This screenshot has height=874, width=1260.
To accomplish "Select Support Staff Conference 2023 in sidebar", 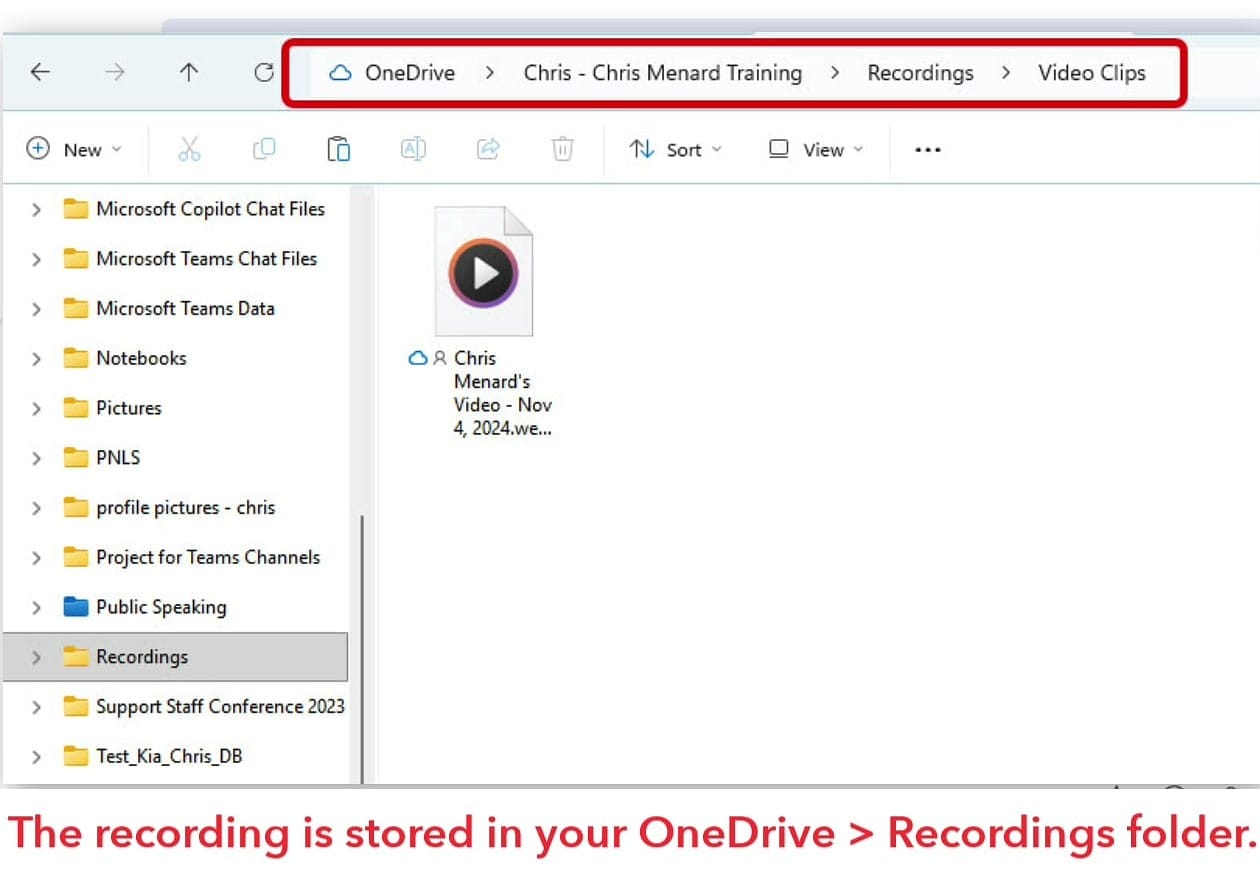I will 220,707.
